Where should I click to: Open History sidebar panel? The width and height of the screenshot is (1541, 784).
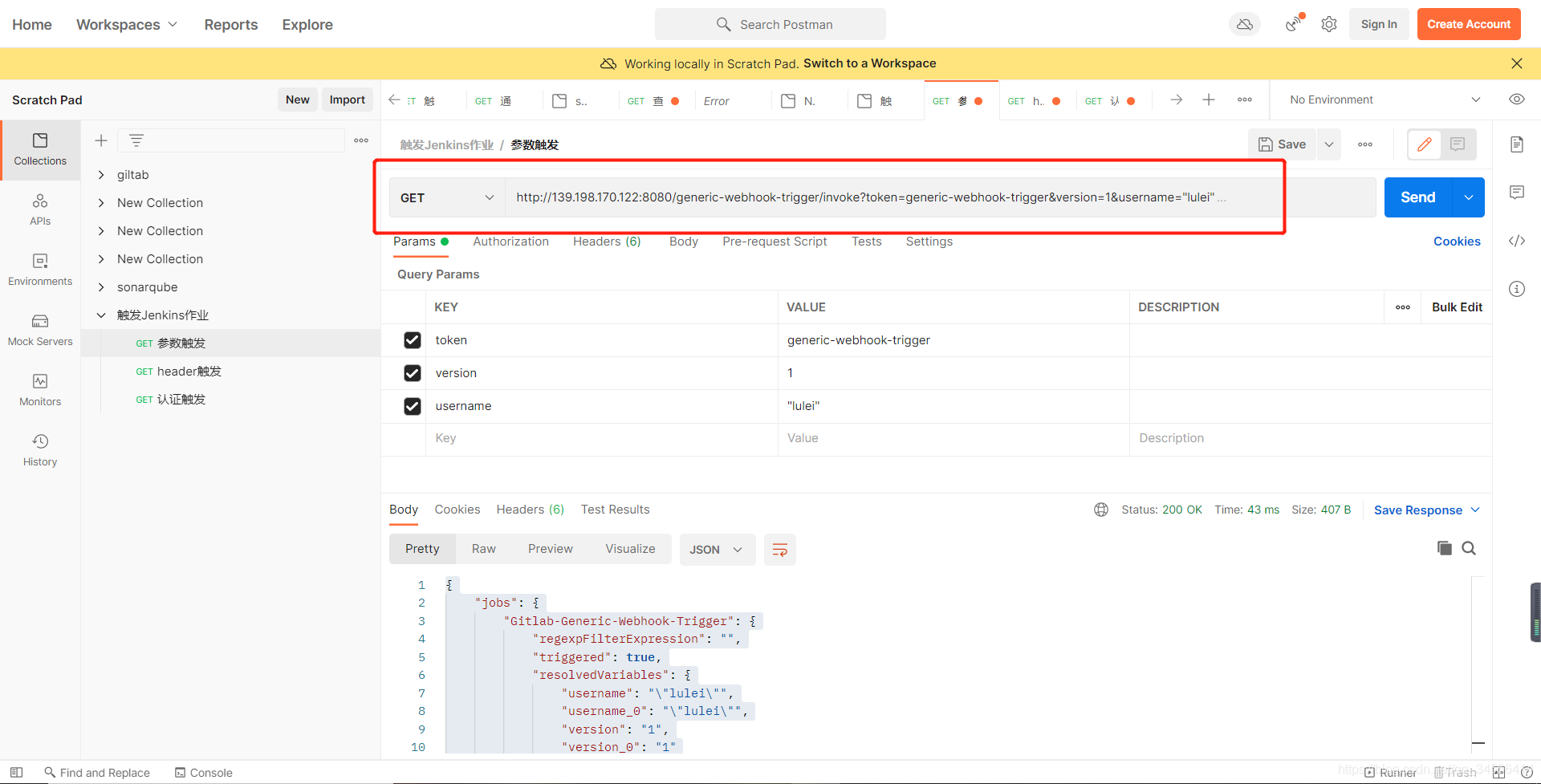40,451
